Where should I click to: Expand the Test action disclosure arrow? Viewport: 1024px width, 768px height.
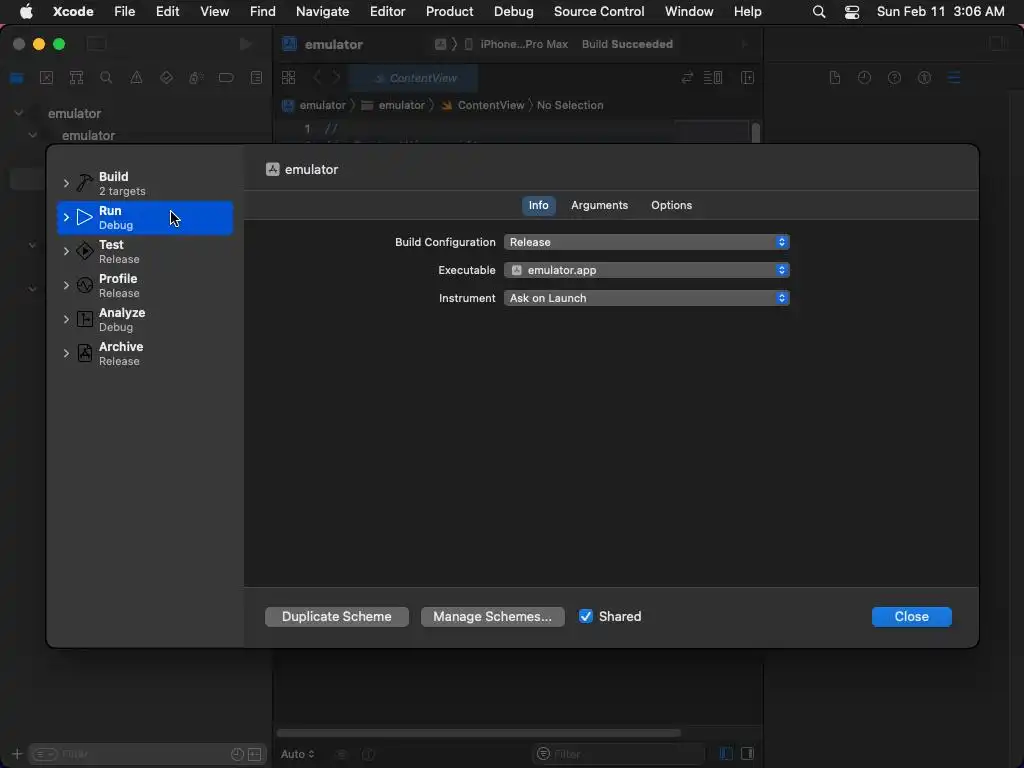(x=66, y=251)
